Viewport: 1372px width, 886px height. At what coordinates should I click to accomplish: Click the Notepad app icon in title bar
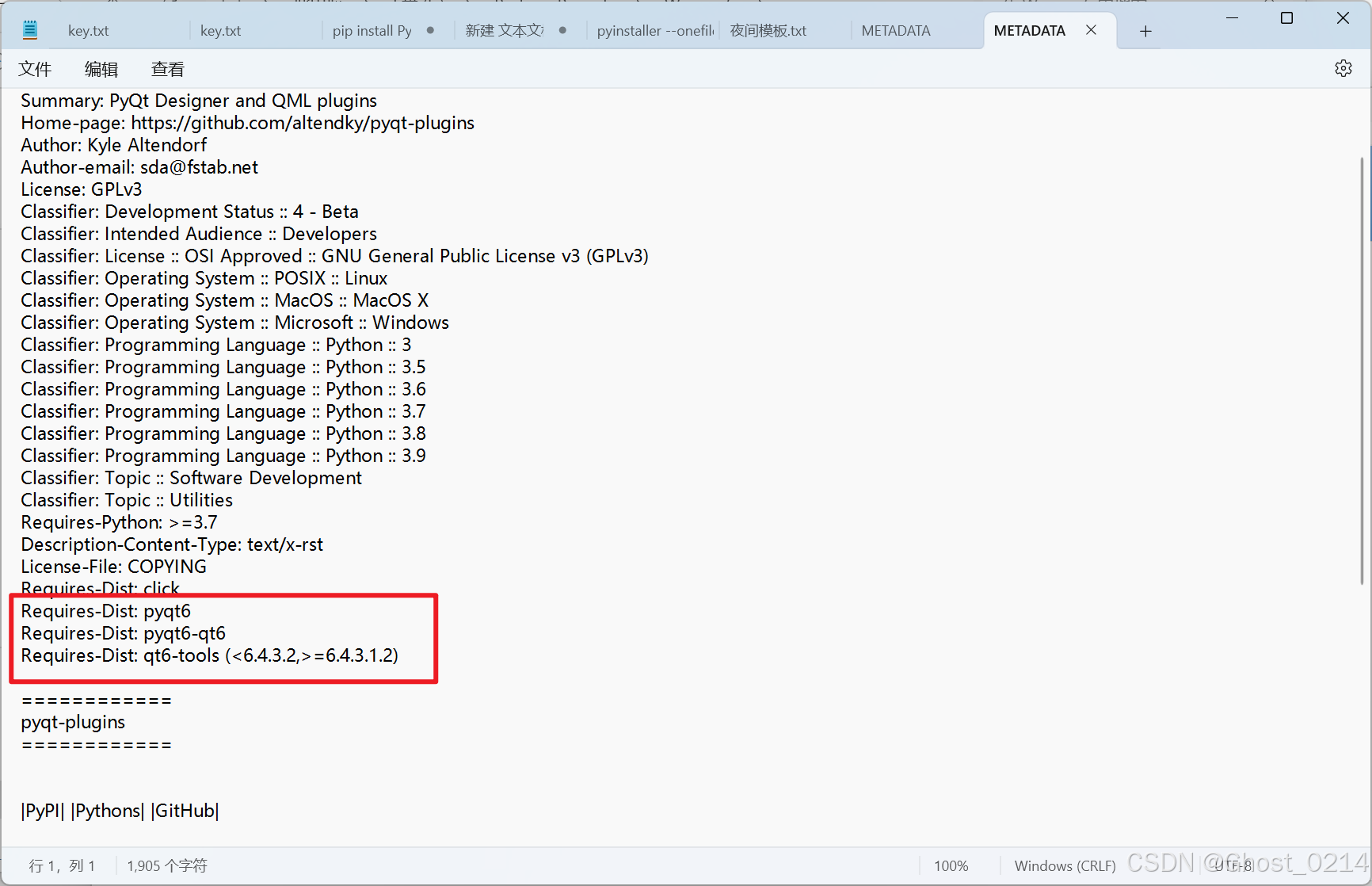(30, 30)
